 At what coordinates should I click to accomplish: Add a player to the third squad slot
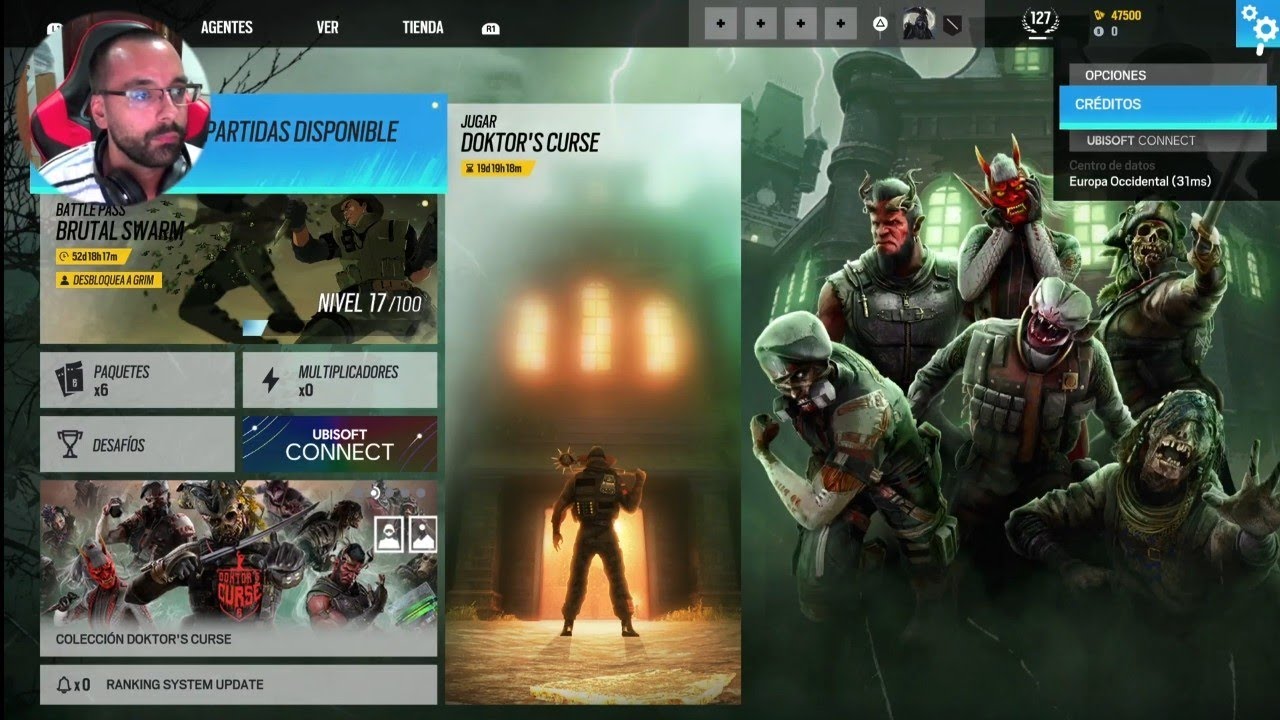point(801,23)
